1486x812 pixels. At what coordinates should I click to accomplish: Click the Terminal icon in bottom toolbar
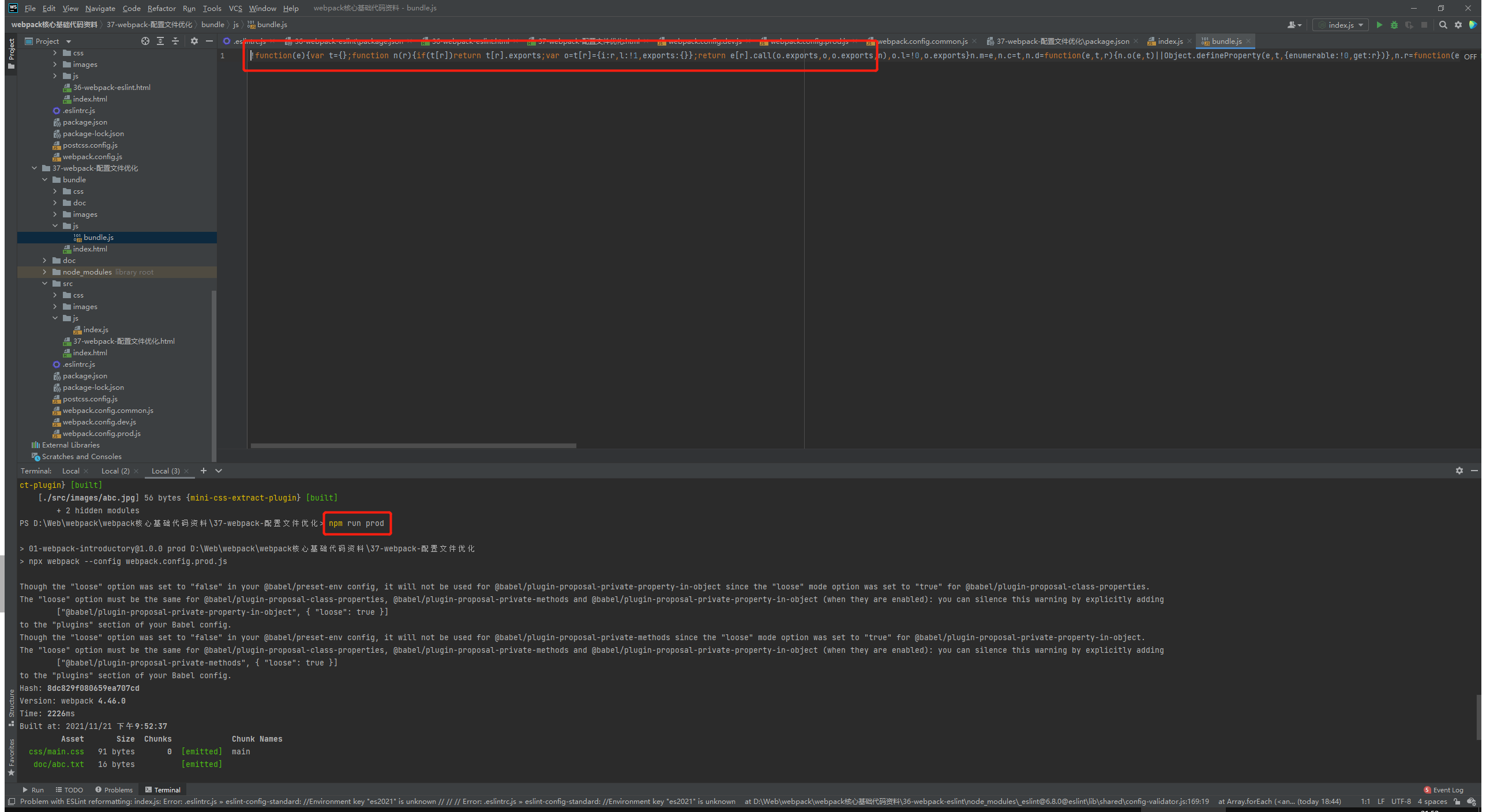[x=163, y=790]
